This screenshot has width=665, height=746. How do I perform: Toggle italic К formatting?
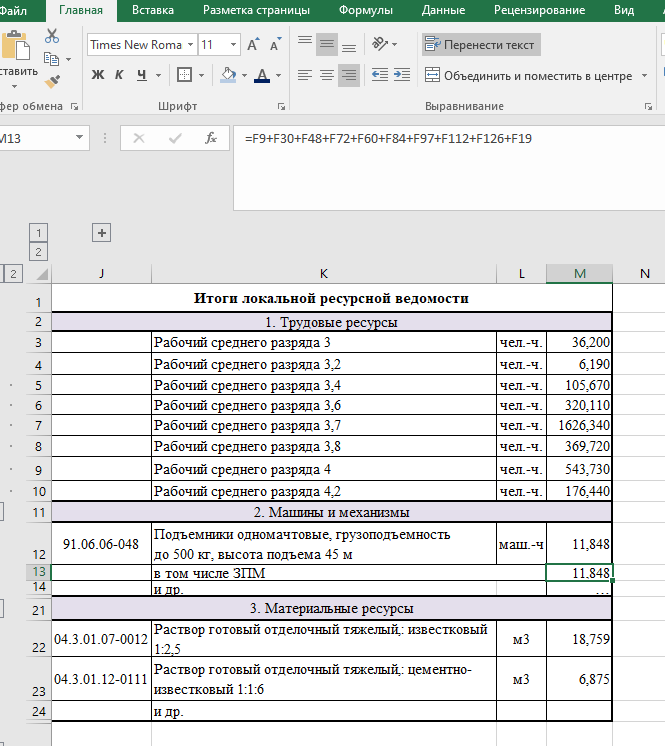point(119,75)
